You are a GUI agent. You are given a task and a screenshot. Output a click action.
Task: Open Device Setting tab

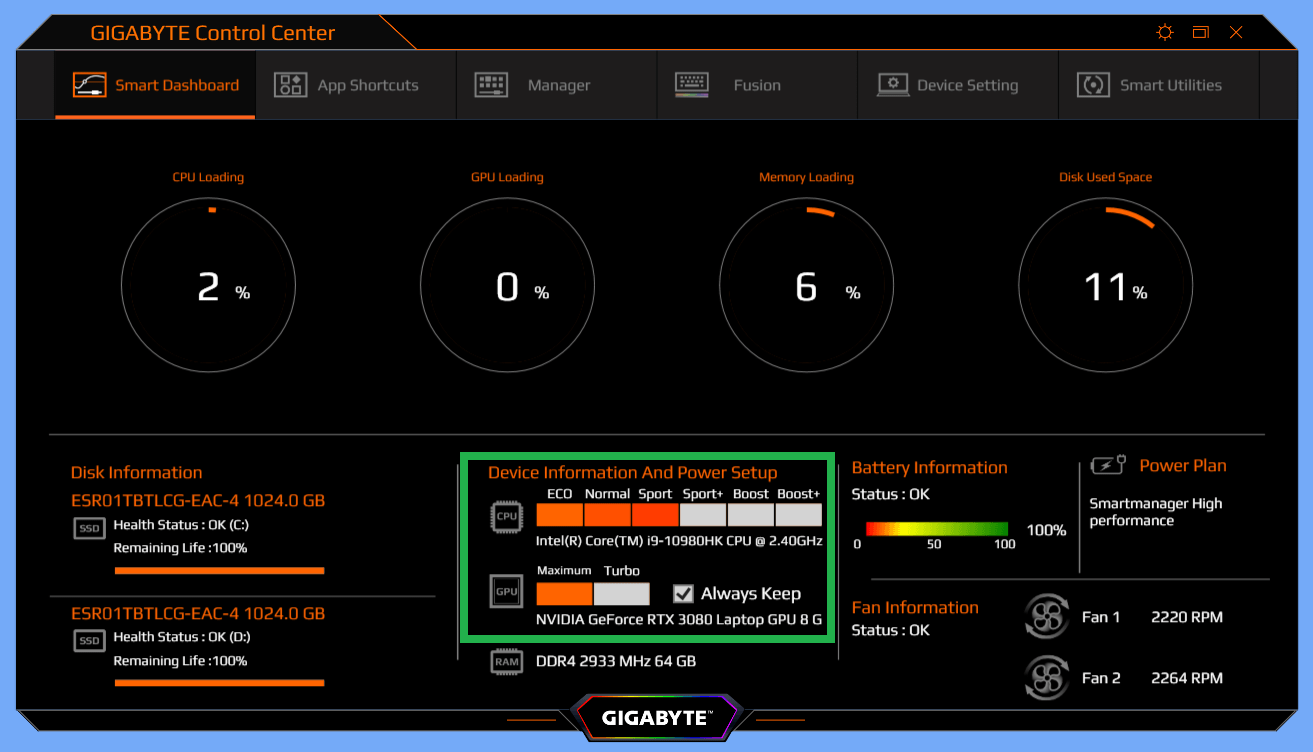click(x=958, y=85)
